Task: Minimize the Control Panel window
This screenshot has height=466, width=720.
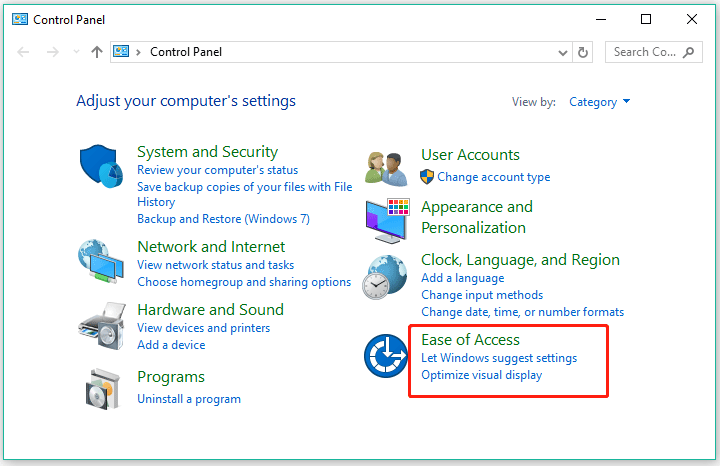Action: point(601,19)
